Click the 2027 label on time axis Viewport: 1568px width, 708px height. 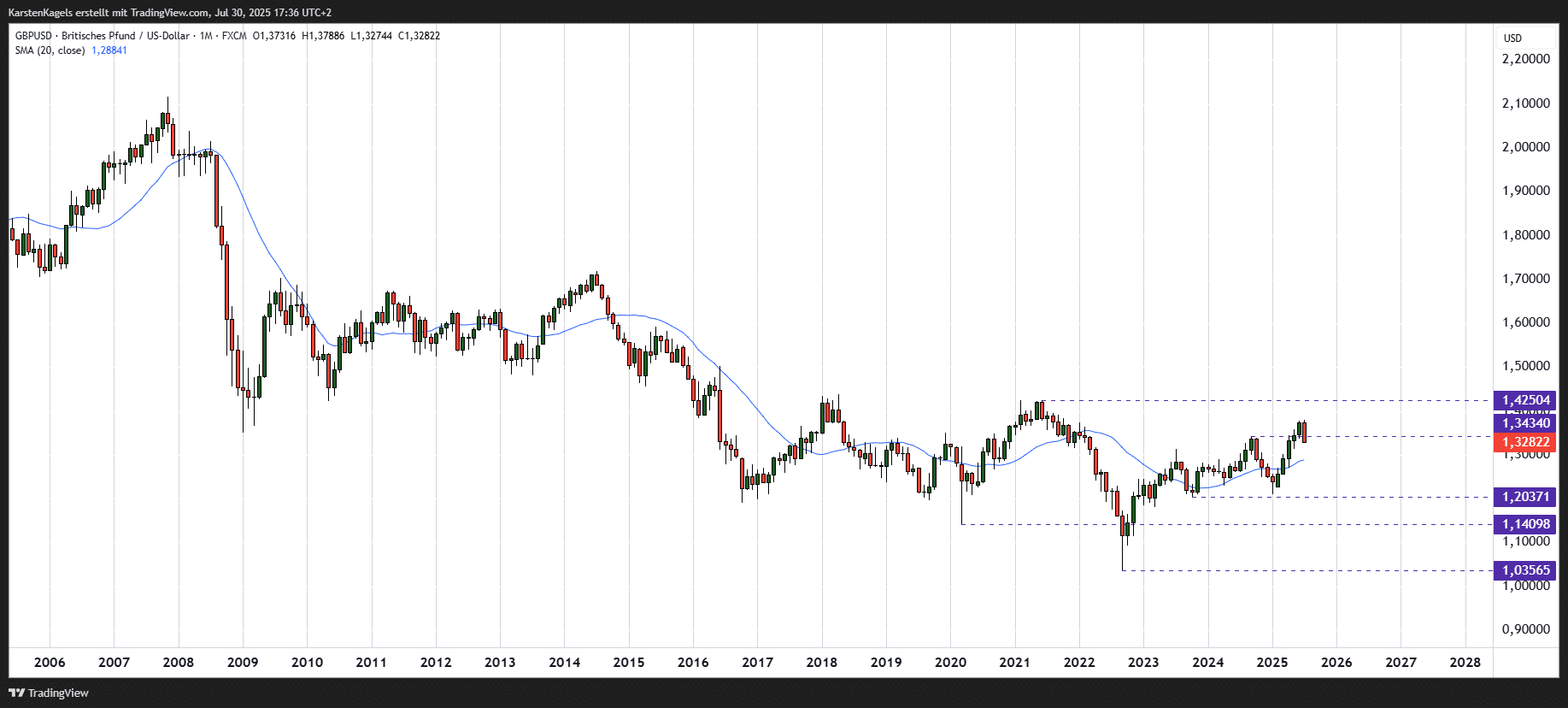tap(1401, 662)
